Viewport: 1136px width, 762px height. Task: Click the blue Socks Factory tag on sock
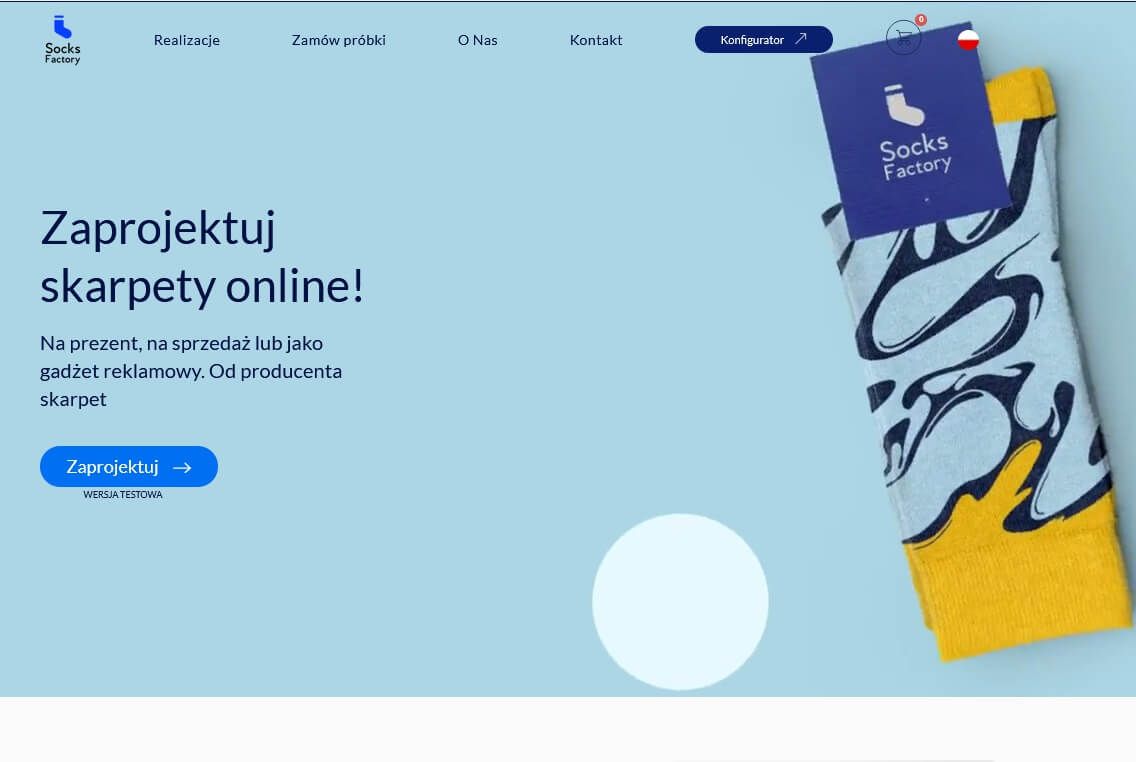(911, 138)
